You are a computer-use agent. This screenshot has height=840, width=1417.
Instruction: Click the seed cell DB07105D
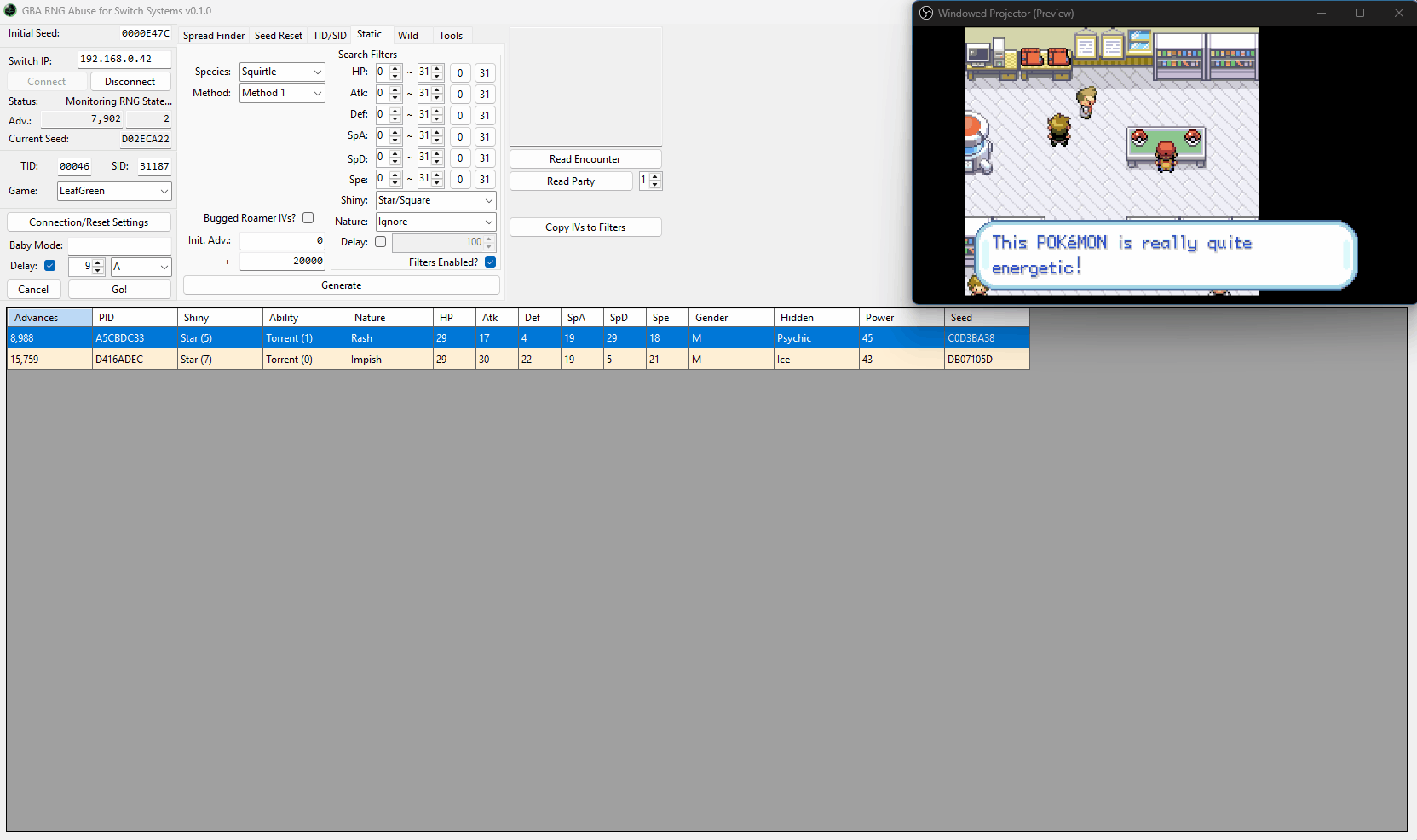(x=987, y=360)
